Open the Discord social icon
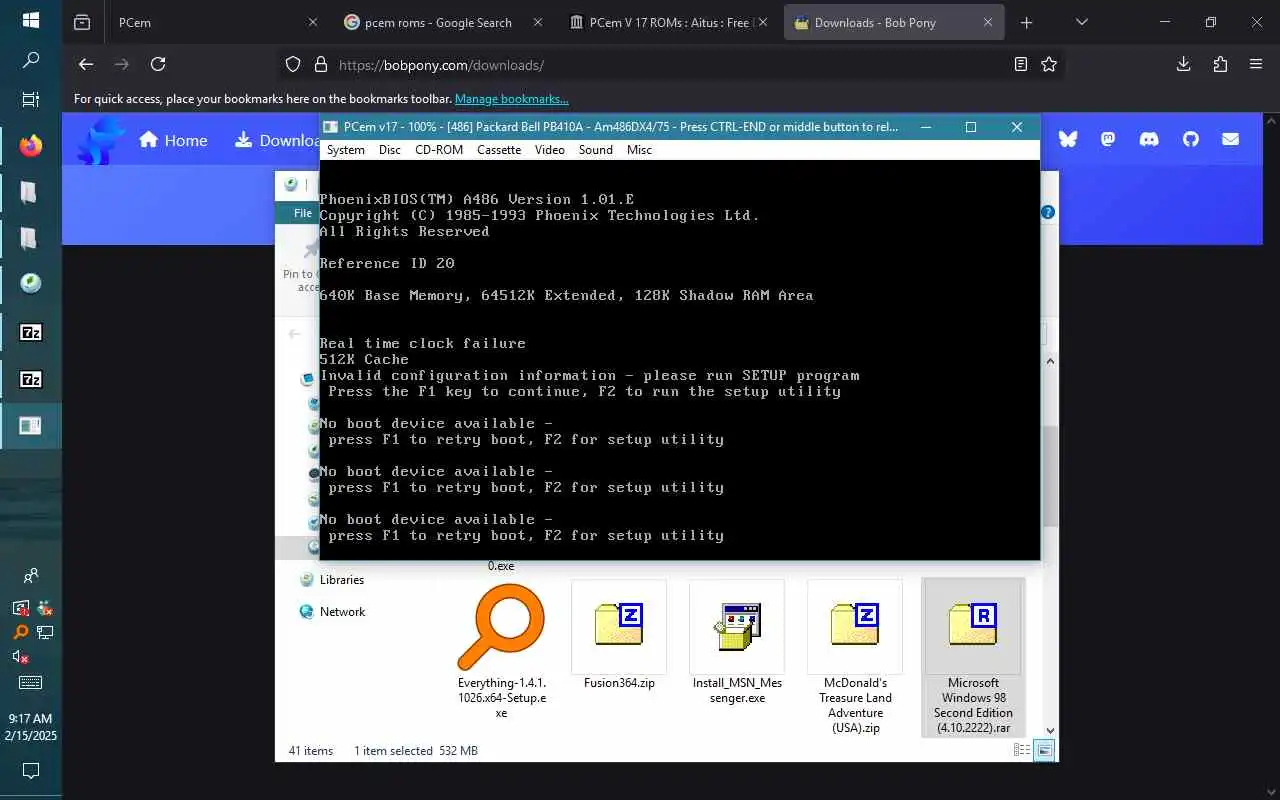Viewport: 1280px width, 800px height. (x=1149, y=139)
